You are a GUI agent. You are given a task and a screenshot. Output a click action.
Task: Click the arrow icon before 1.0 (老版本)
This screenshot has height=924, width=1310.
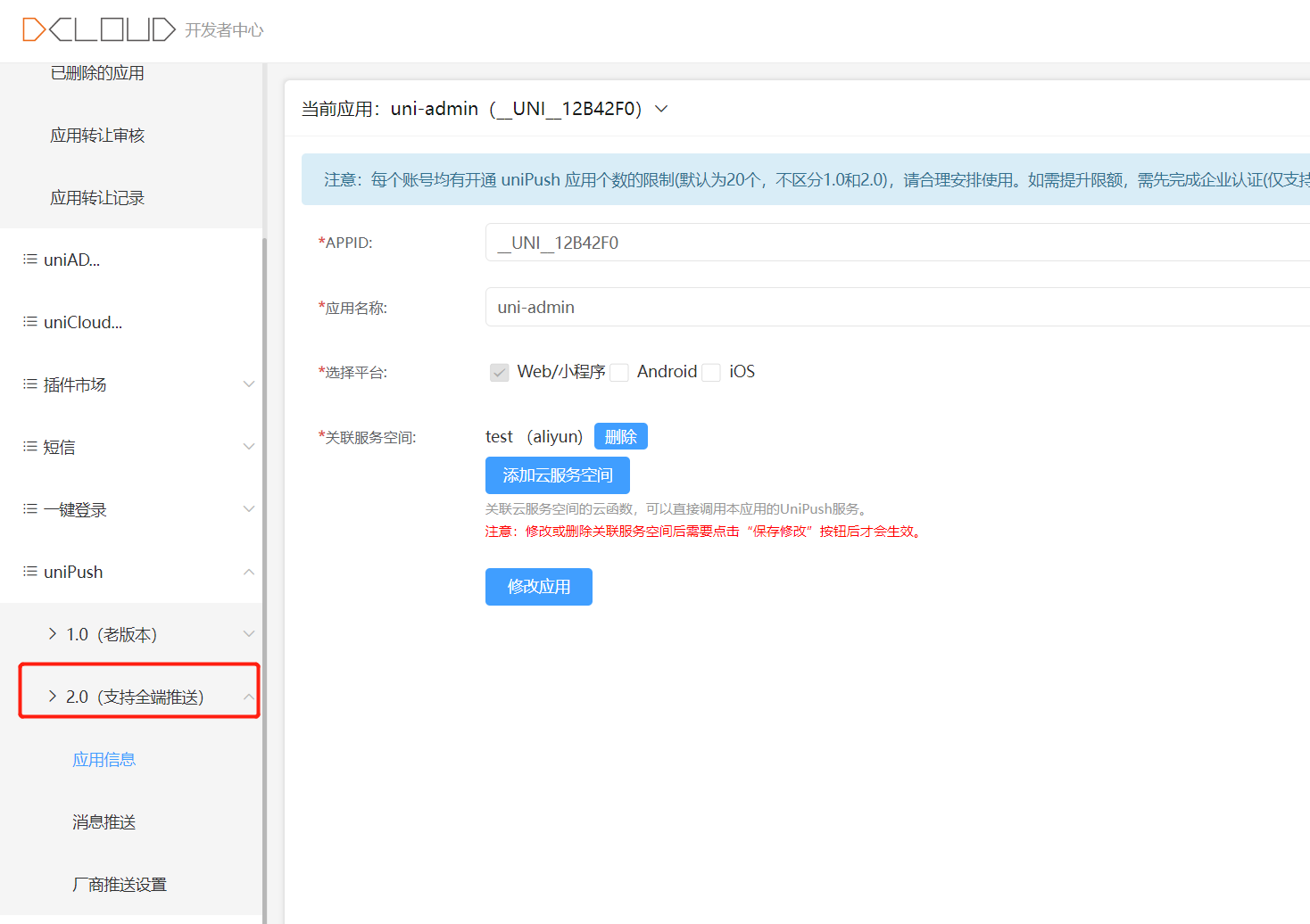tap(53, 634)
